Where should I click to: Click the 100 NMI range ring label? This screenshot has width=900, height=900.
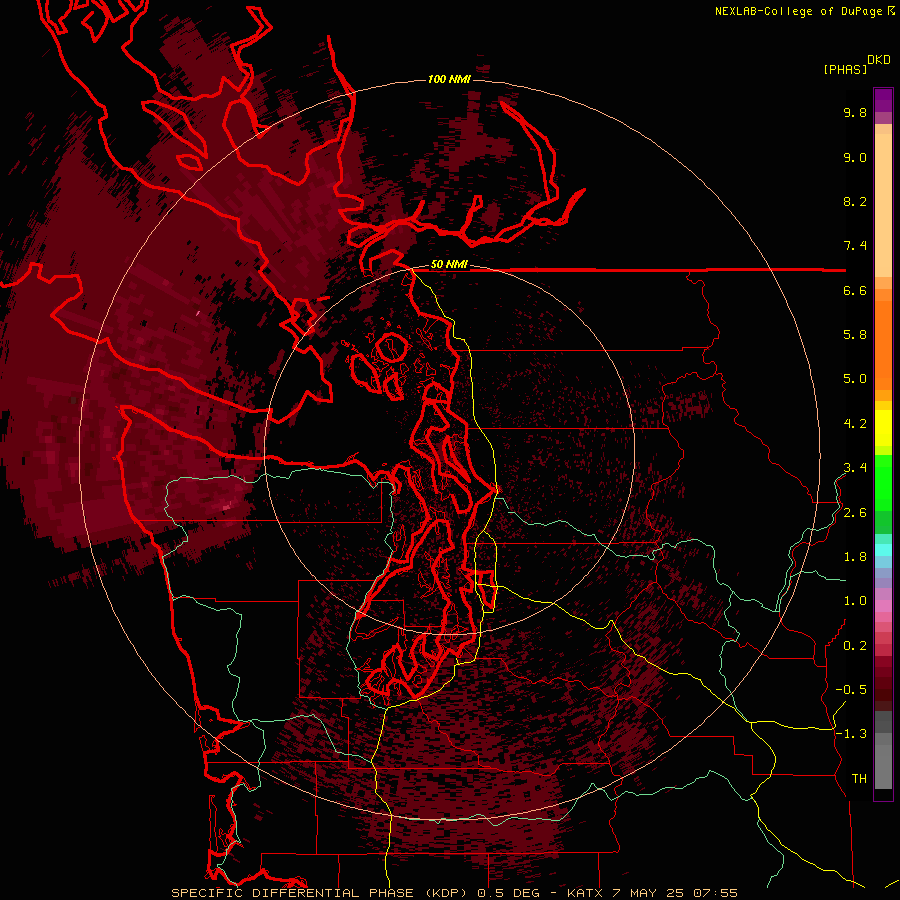[449, 79]
